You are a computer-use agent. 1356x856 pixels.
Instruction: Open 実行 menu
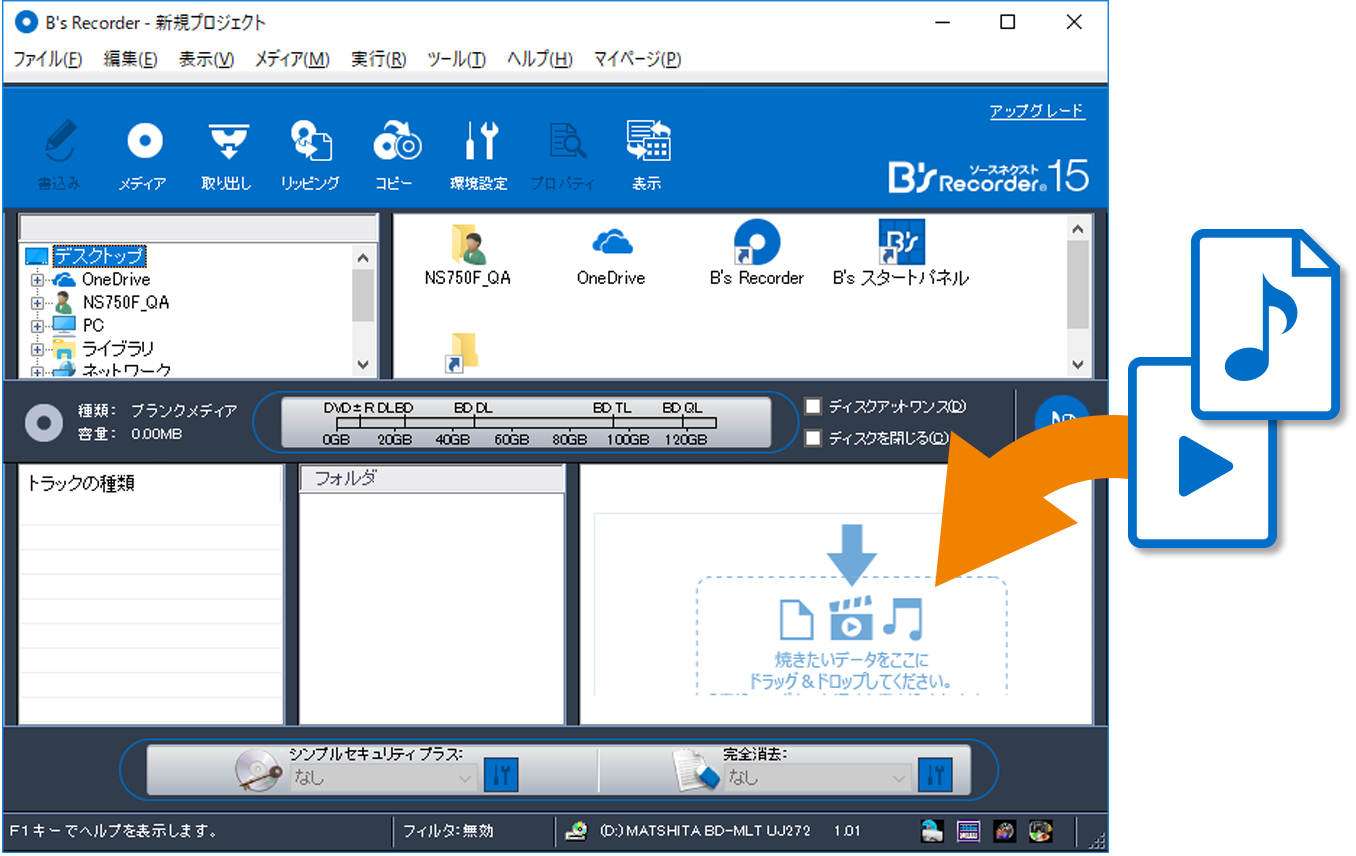pyautogui.click(x=378, y=59)
